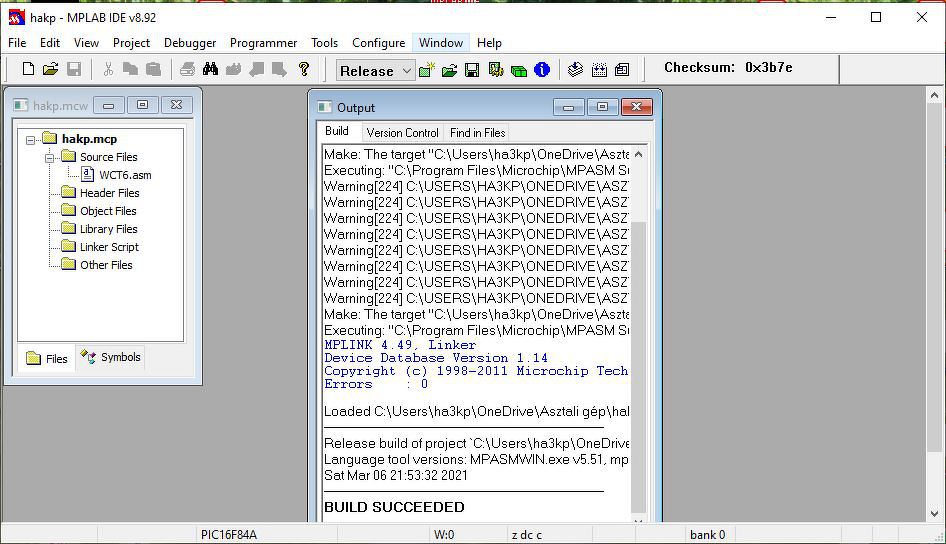The width and height of the screenshot is (946, 544).
Task: Click the Save File floppy icon
Action: point(74,69)
